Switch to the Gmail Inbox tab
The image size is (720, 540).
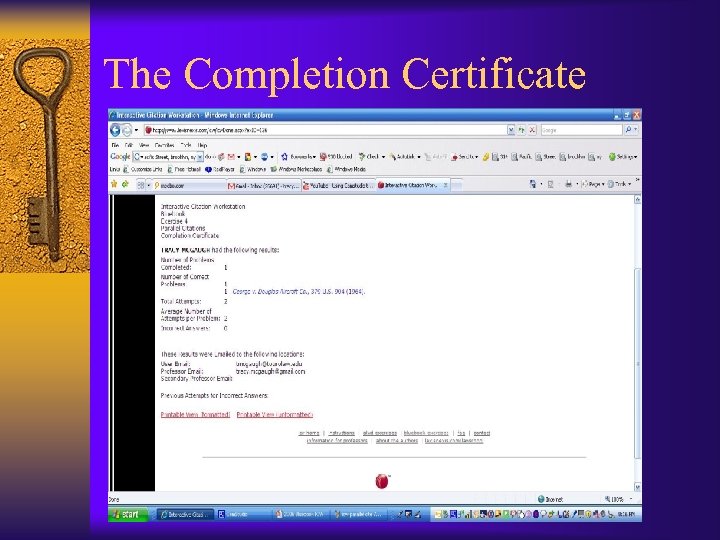(x=264, y=186)
